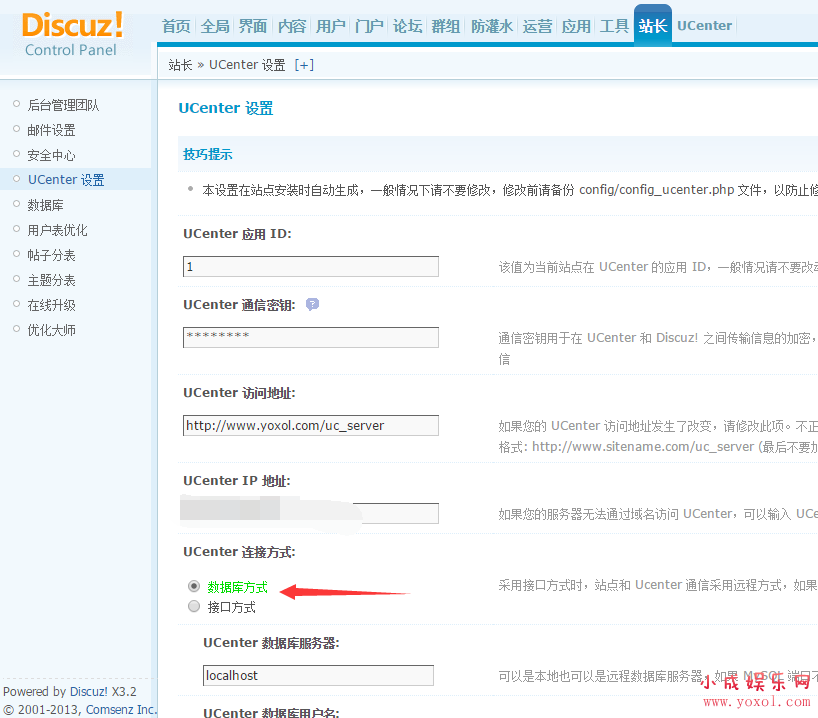Viewport: 818px width, 718px height.
Task: Open the 工具 top menu
Action: (x=614, y=26)
